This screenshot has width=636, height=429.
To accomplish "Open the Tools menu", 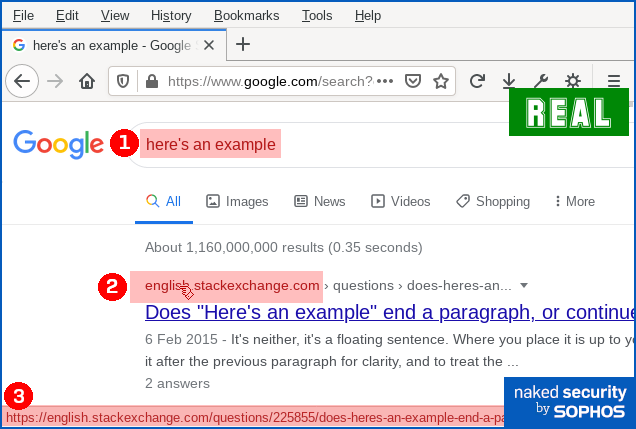I will [317, 15].
